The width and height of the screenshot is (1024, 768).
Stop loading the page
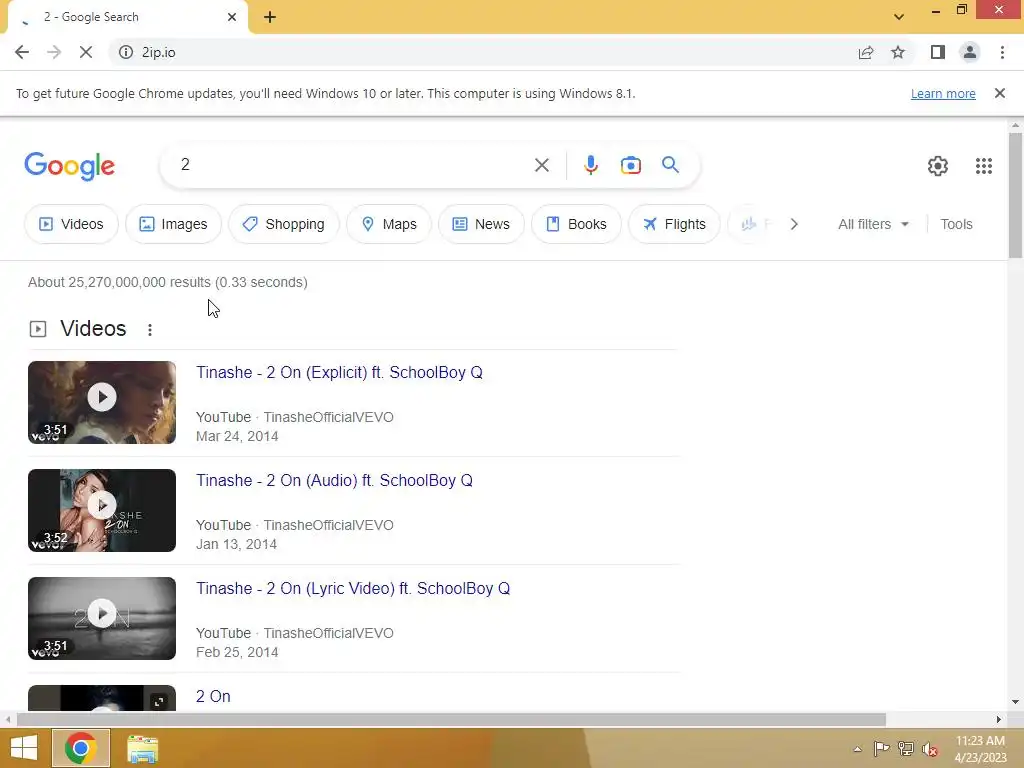[86, 52]
